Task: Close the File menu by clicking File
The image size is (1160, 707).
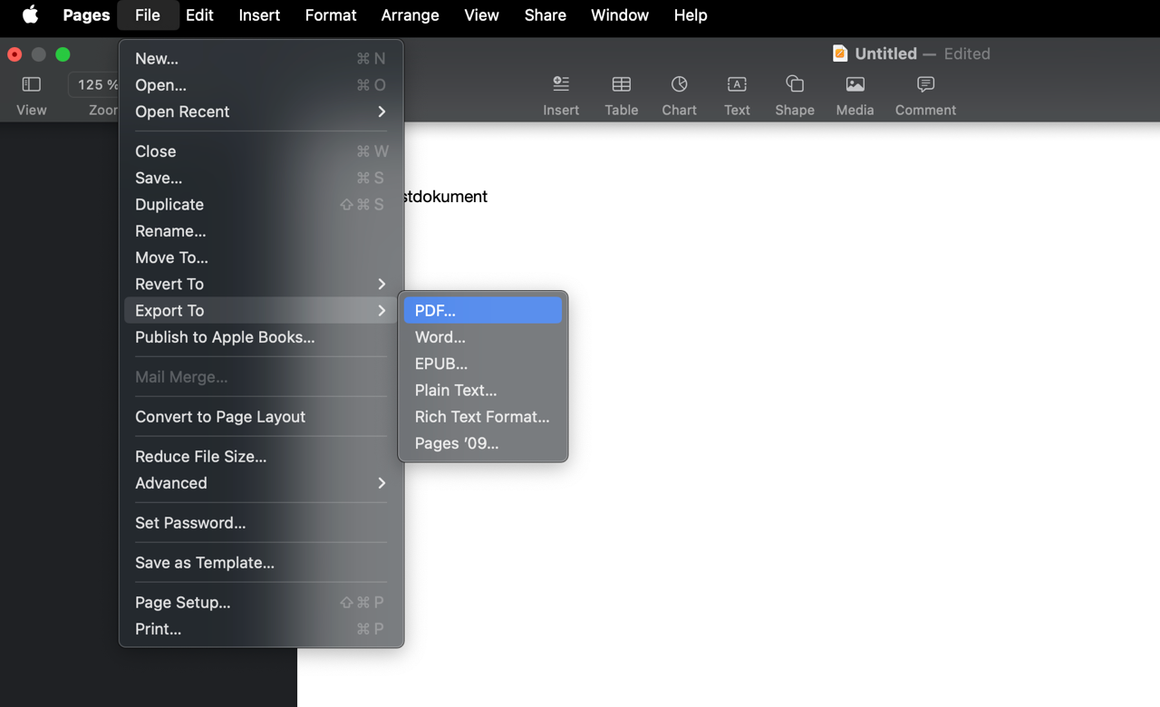Action: pyautogui.click(x=147, y=15)
